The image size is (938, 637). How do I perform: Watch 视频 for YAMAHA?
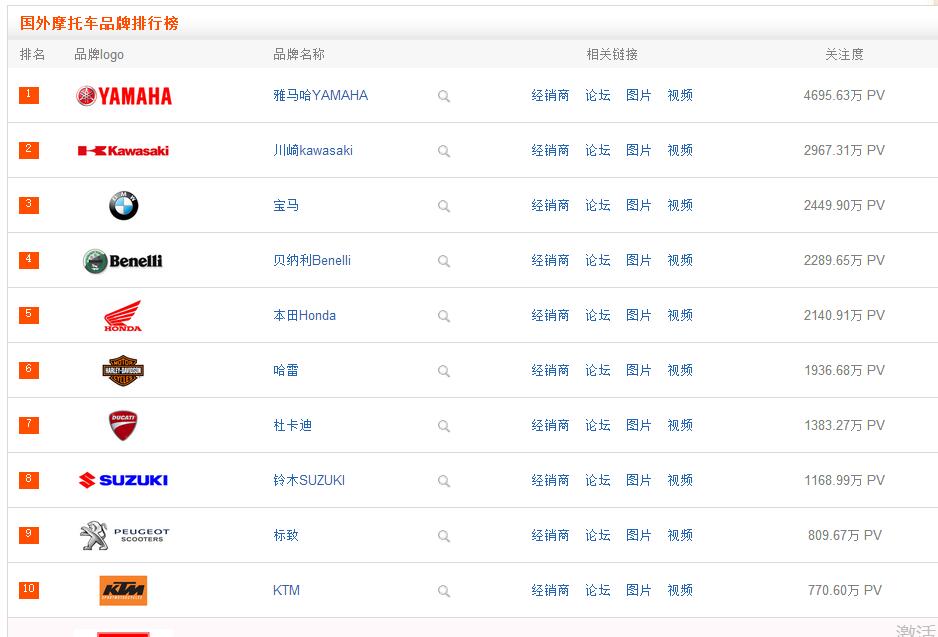pos(680,96)
